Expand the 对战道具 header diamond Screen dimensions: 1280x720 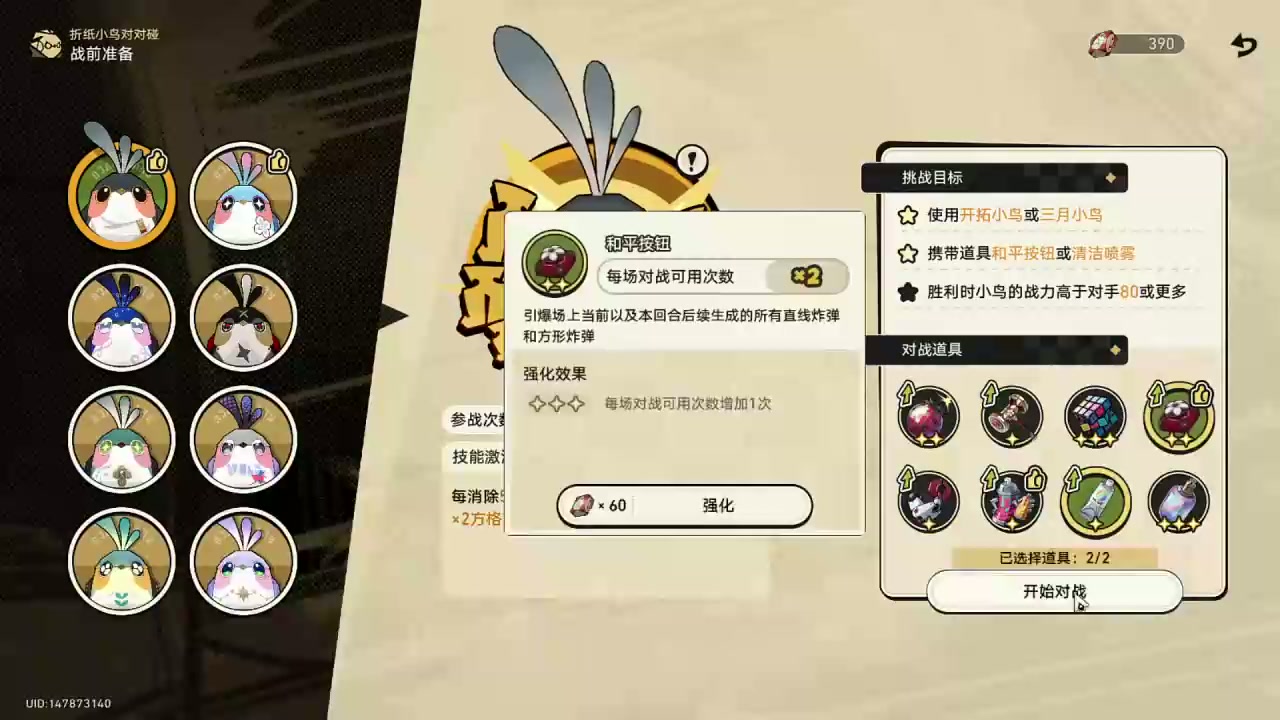coord(1115,350)
